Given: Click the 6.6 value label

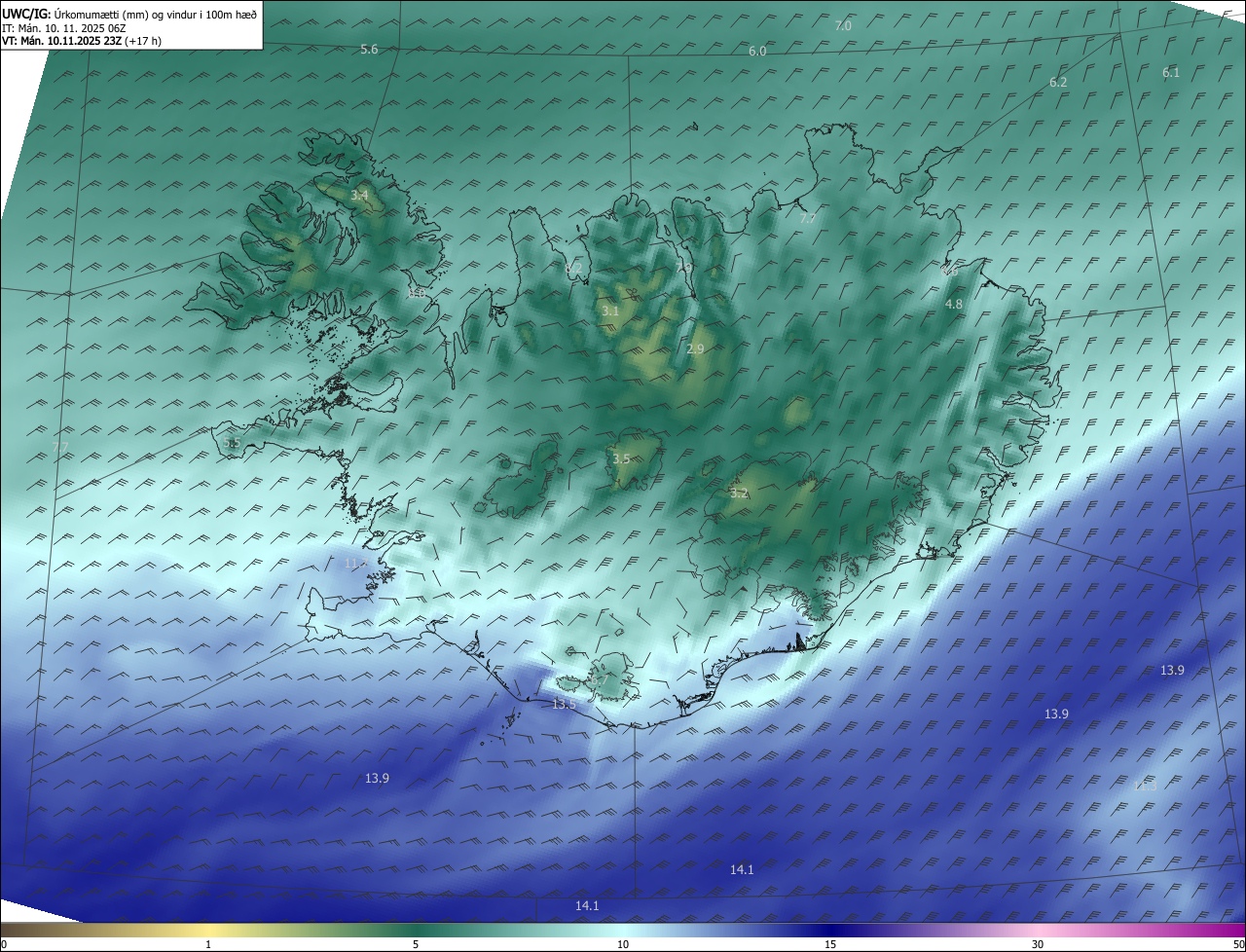Looking at the screenshot, I should point(950,272).
